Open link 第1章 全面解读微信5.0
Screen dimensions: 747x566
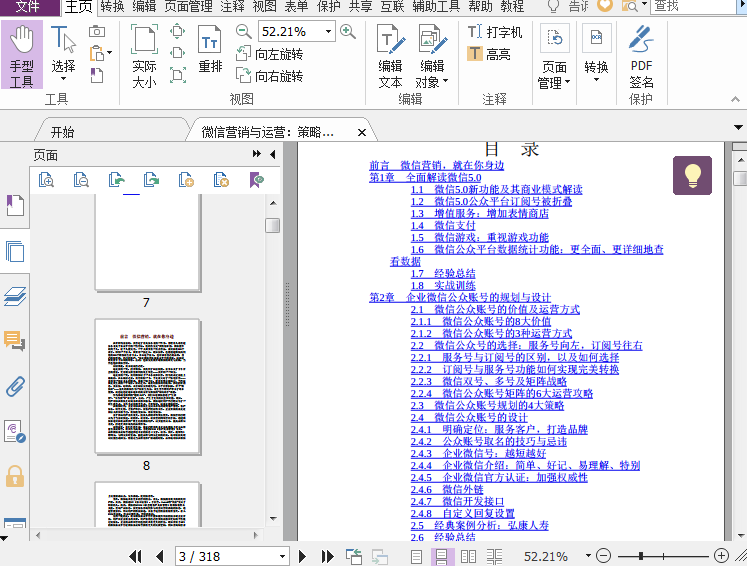coord(425,177)
